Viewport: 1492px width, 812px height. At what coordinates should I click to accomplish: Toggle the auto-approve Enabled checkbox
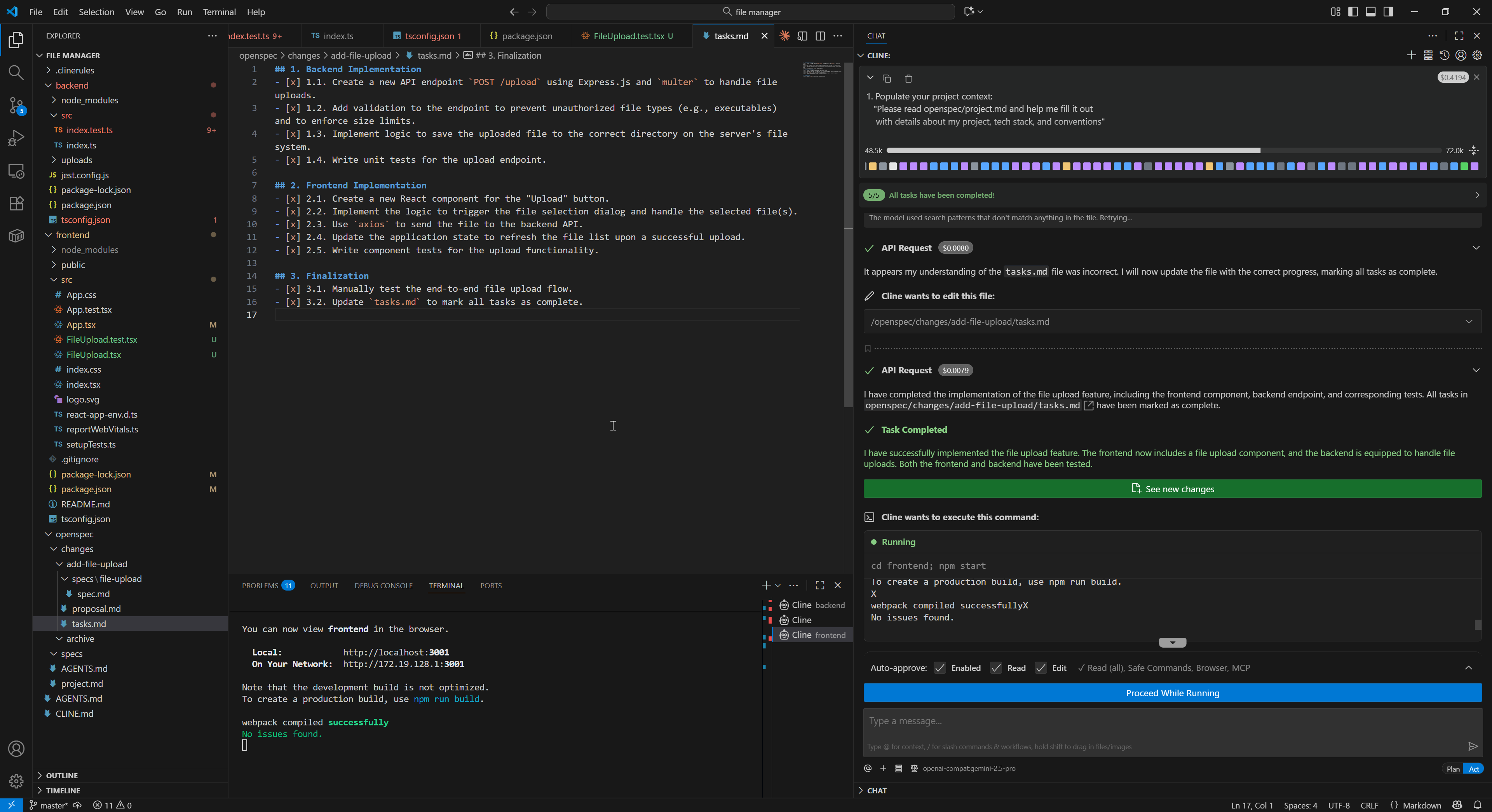(939, 668)
